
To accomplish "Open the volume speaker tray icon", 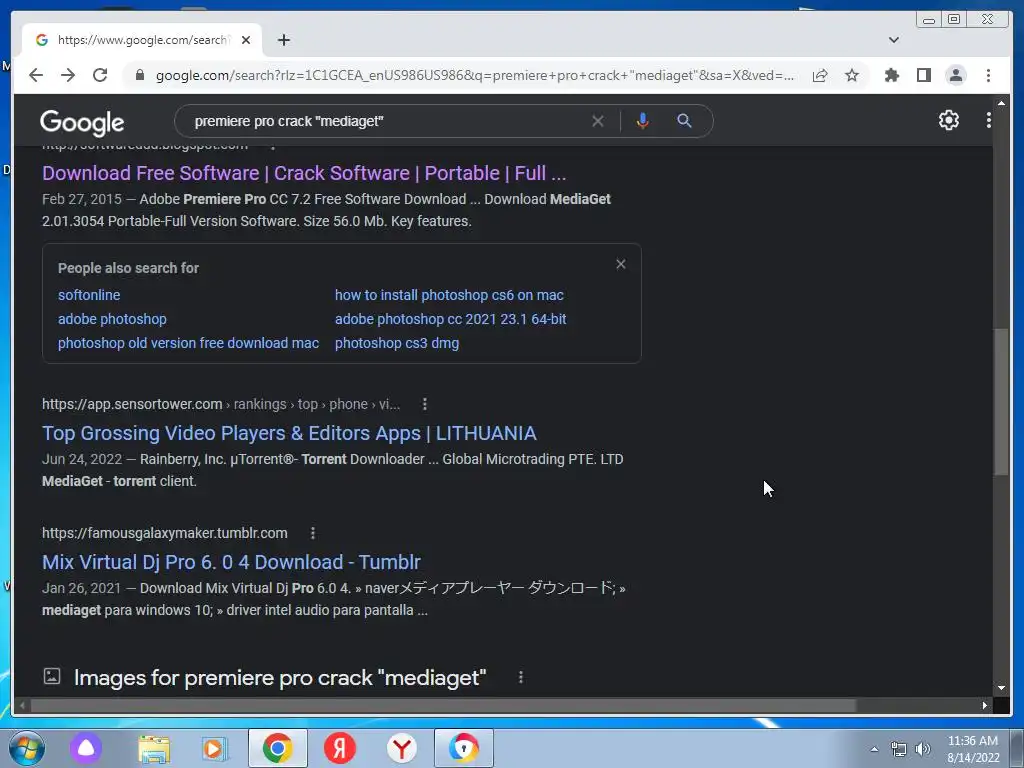I will pyautogui.click(x=923, y=749).
